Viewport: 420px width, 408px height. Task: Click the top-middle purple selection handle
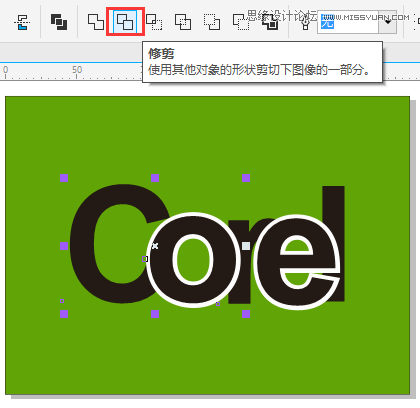tap(155, 178)
